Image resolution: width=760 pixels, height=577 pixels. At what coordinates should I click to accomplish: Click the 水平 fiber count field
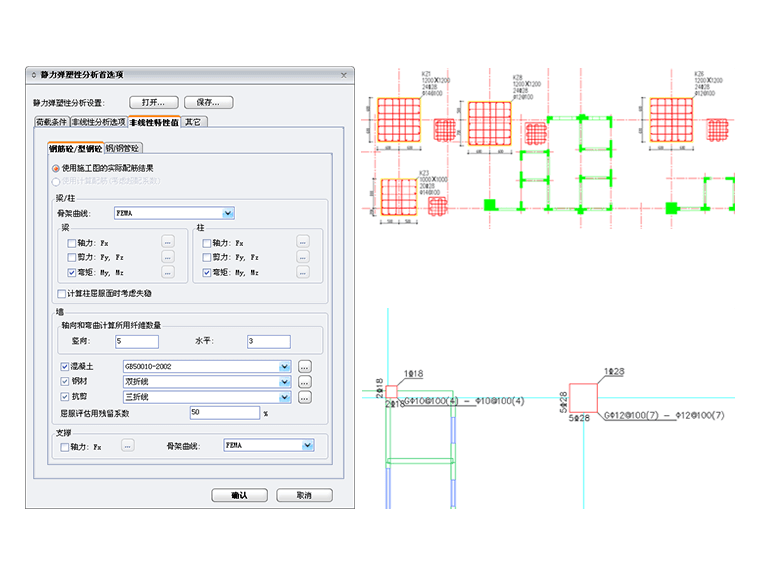269,341
